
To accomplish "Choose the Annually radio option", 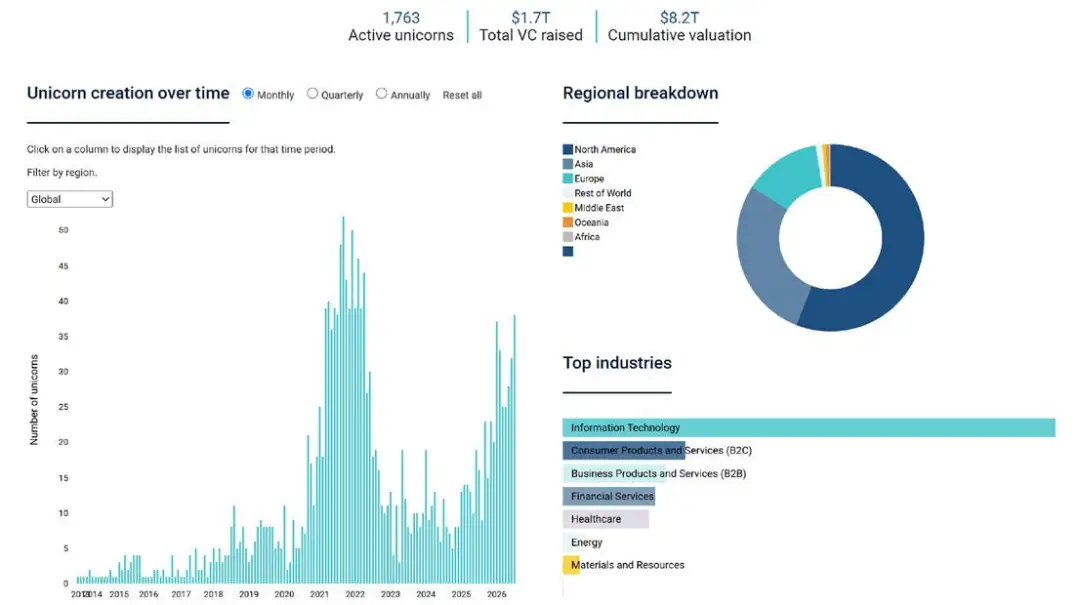I will click(x=382, y=94).
